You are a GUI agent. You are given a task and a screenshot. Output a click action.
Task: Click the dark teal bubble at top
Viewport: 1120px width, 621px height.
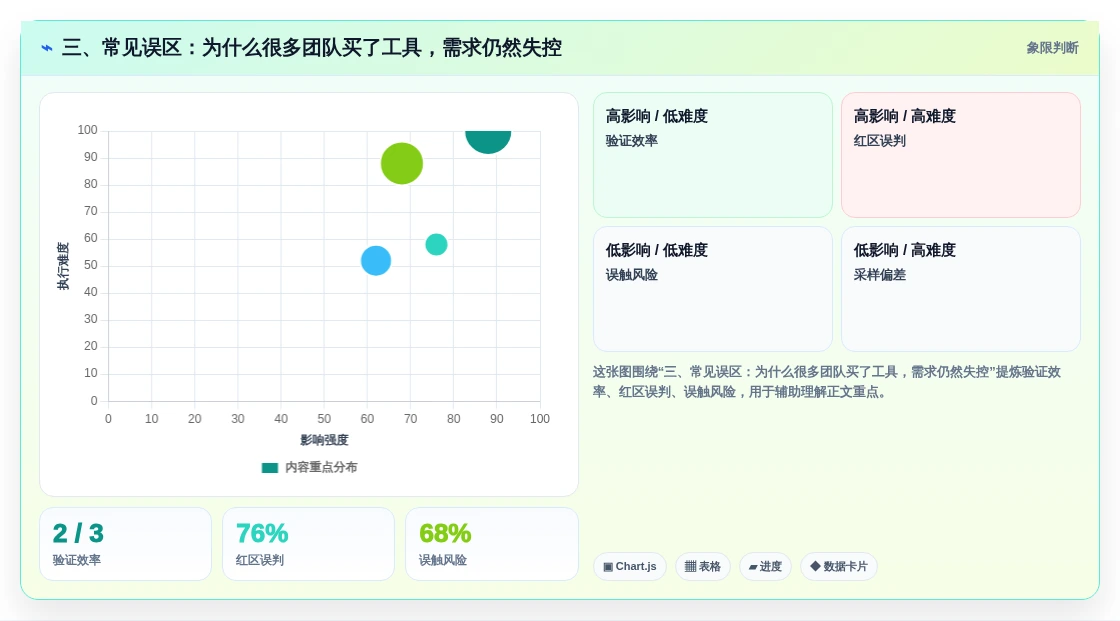488,141
